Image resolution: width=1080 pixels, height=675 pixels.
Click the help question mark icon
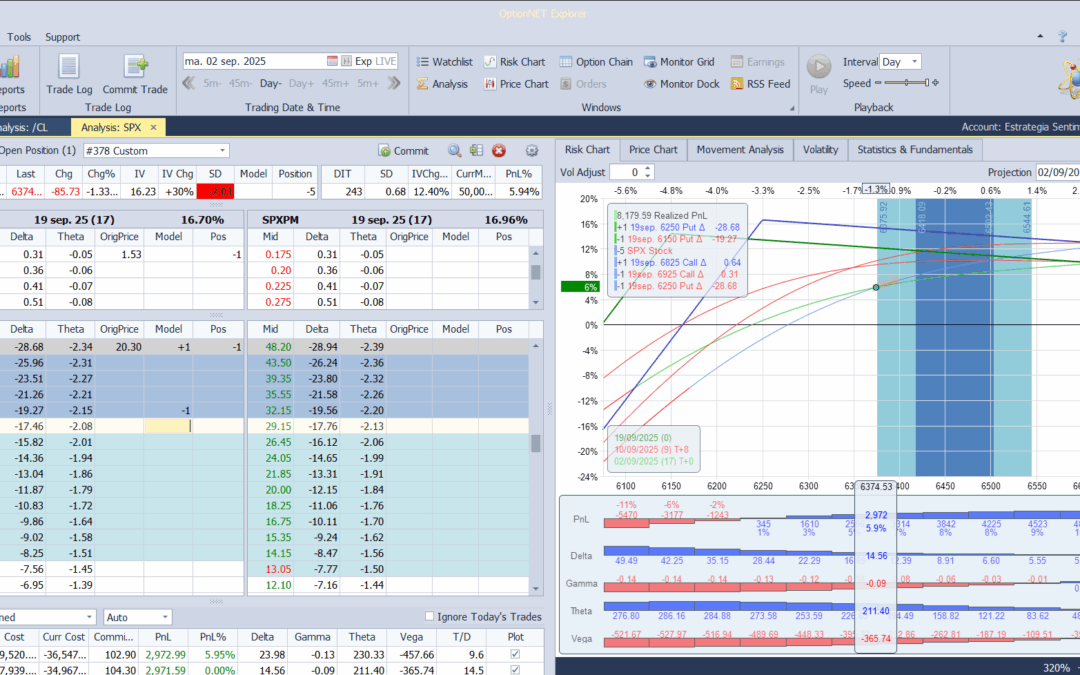point(1063,37)
